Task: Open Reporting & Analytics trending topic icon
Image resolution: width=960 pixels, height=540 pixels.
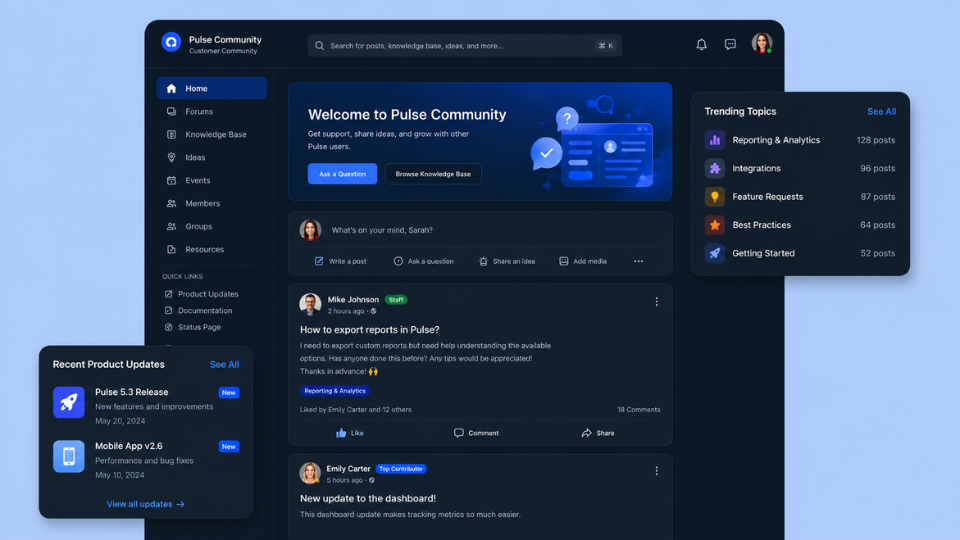Action: [714, 140]
